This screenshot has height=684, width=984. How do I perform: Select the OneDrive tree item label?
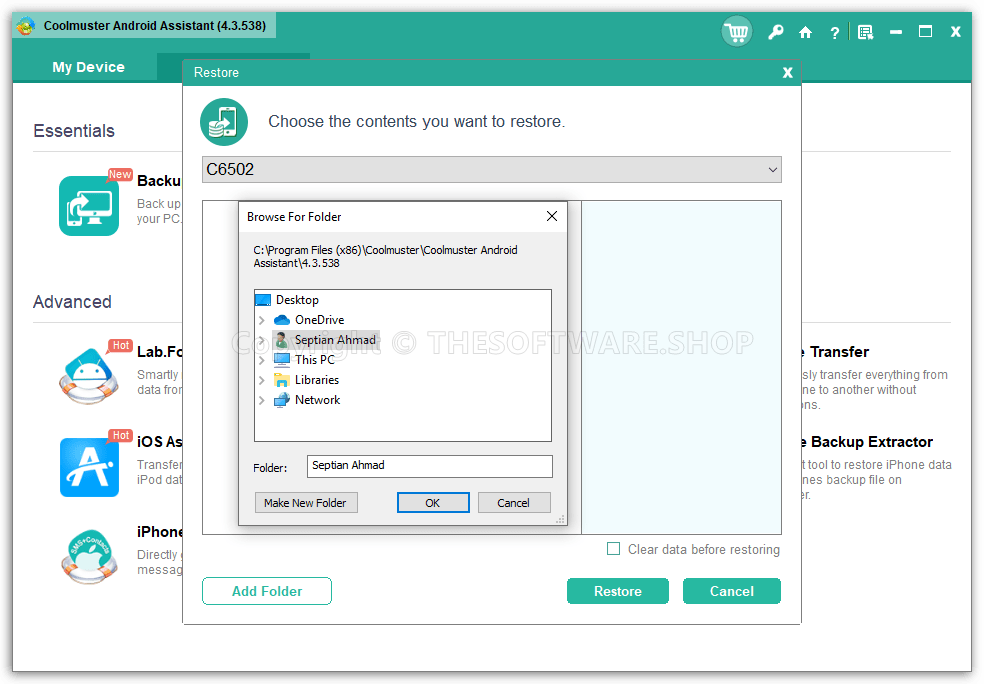click(319, 320)
